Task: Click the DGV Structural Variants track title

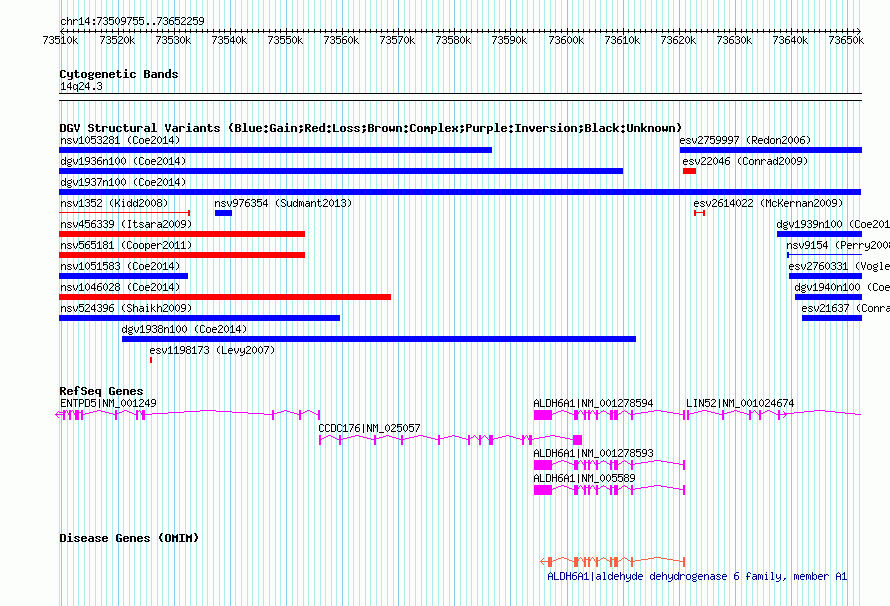Action: pyautogui.click(x=370, y=128)
